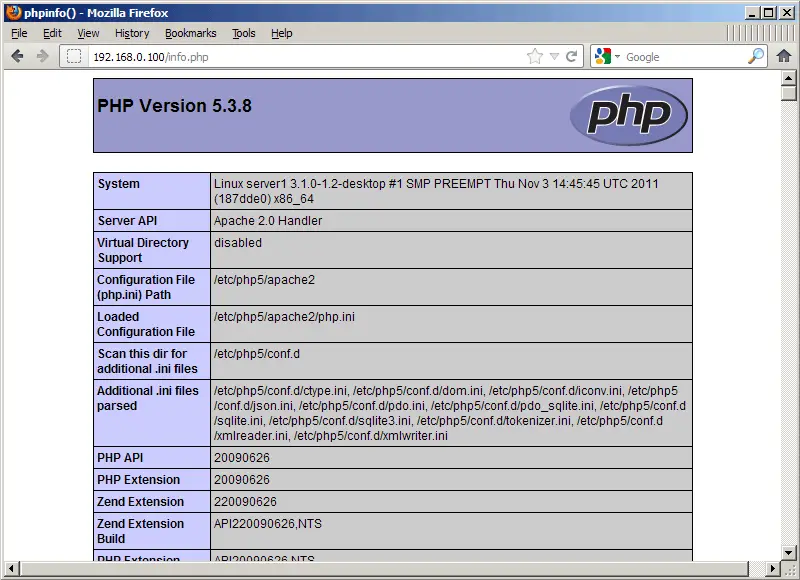Click the Apache 2.0 Handler value

(268, 220)
